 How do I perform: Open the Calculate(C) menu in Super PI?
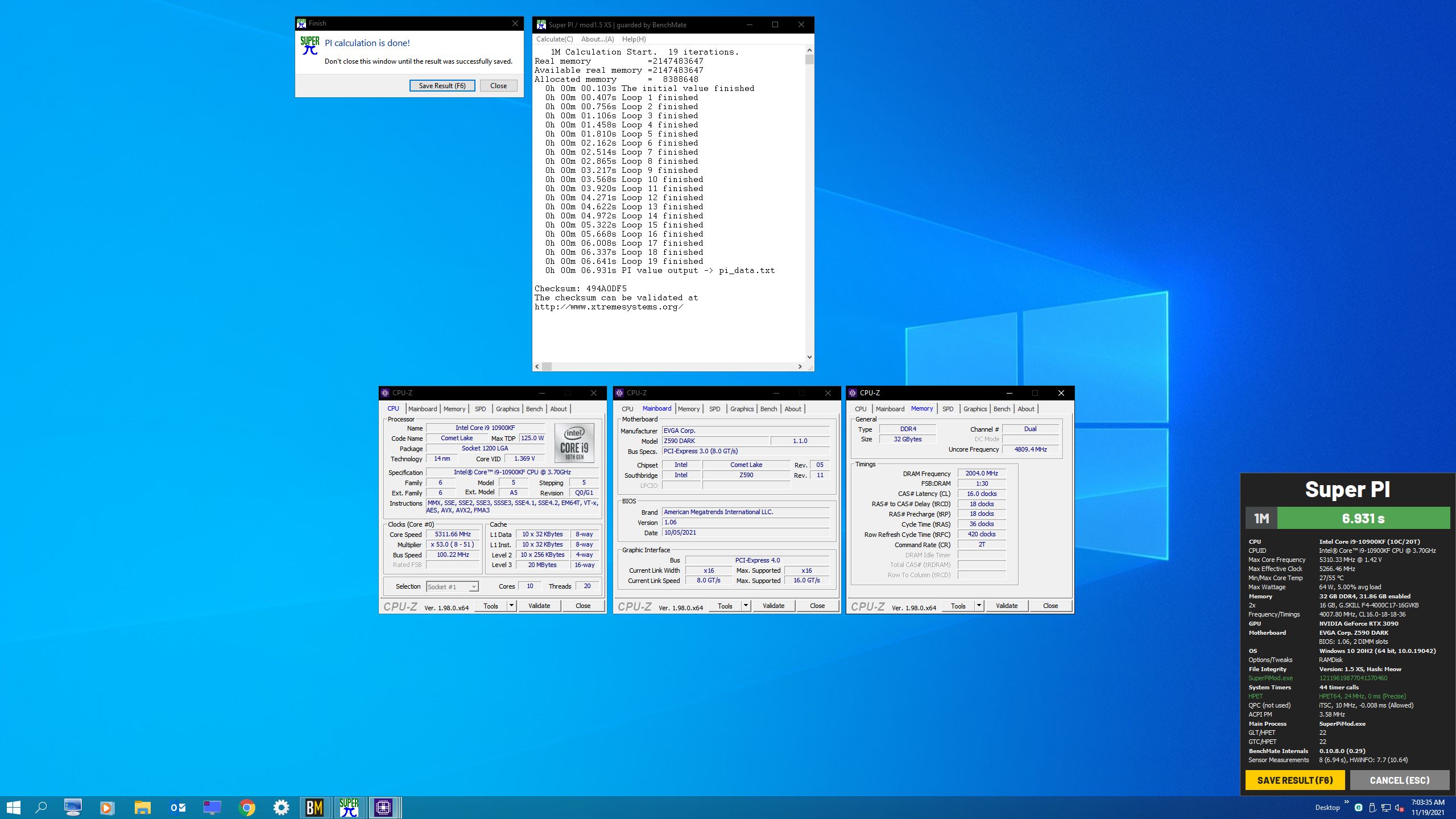click(x=554, y=39)
